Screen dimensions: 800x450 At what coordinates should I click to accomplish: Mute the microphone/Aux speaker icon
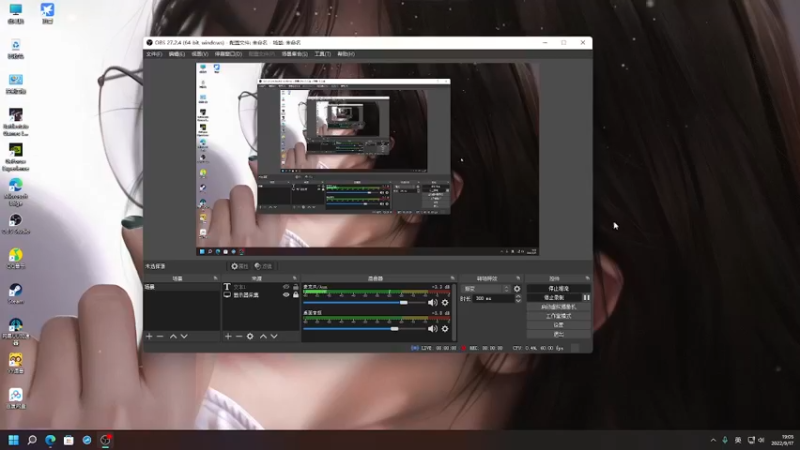coord(433,303)
